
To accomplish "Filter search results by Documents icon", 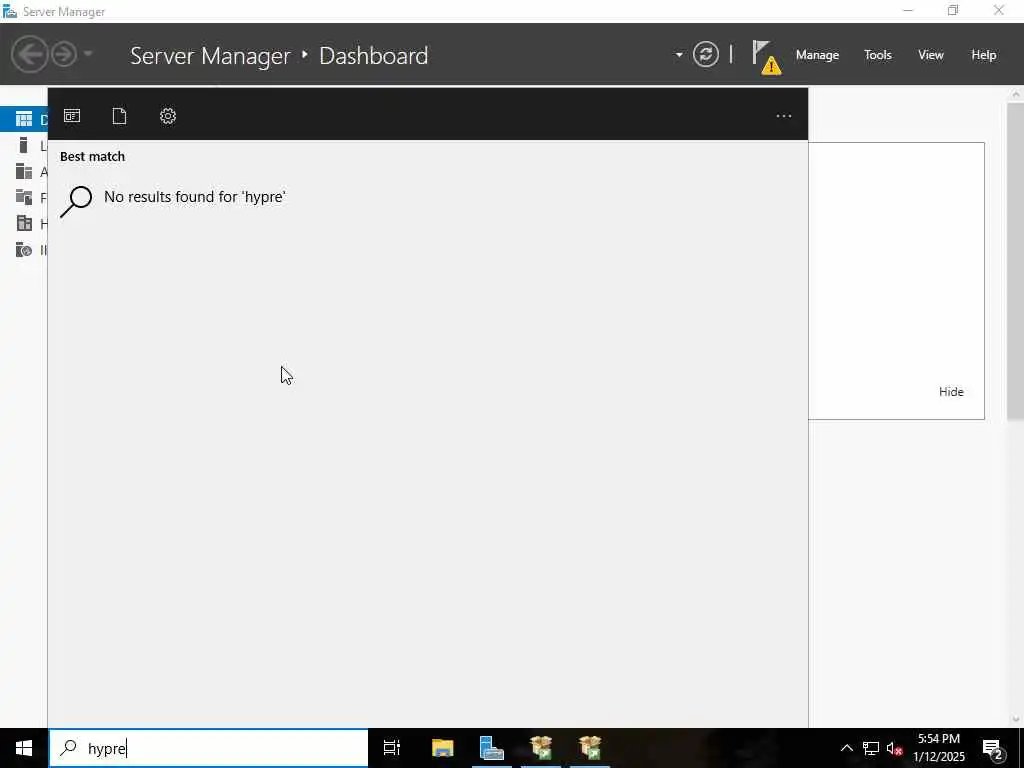I will click(119, 116).
